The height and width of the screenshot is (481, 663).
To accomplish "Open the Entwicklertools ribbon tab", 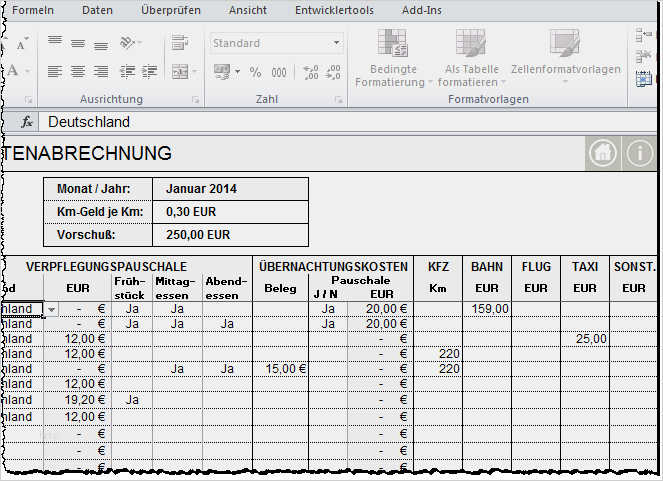I will [334, 10].
